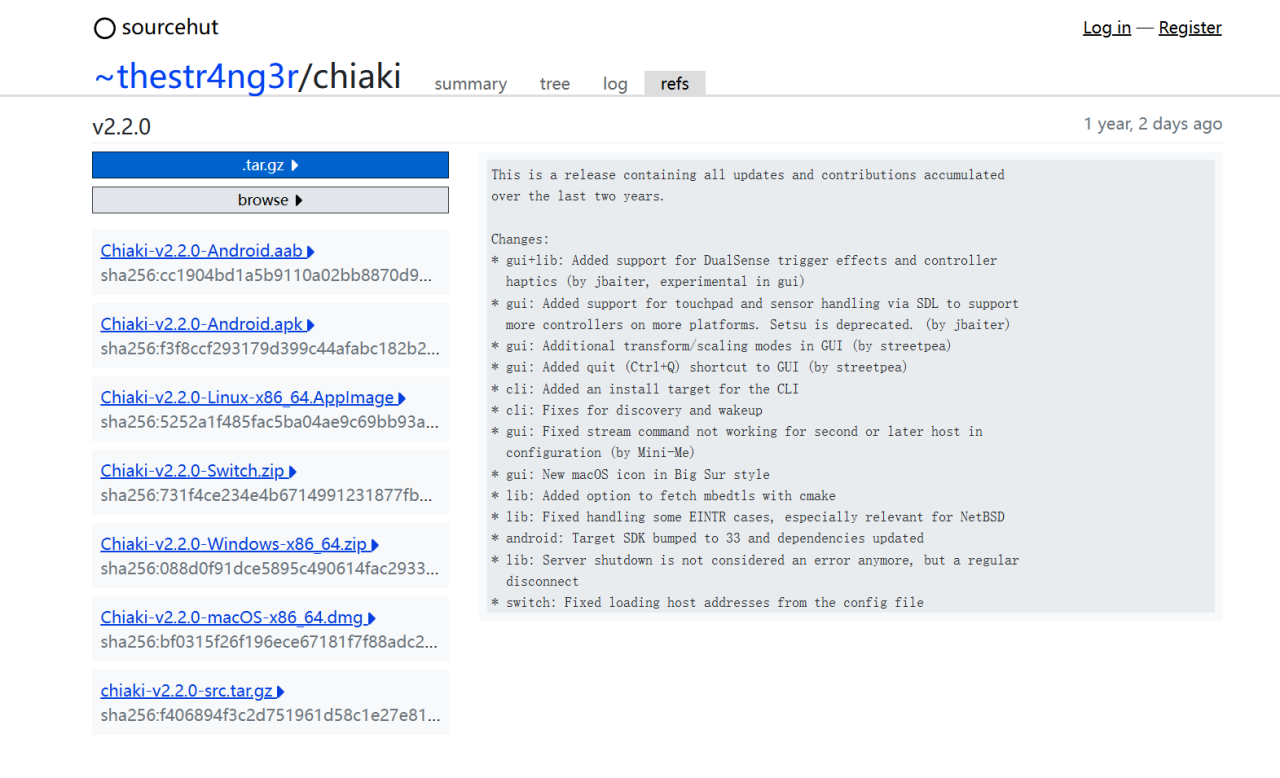Click the "1 year, 2 days ago" timestamp
1280x778 pixels.
pyautogui.click(x=1153, y=124)
